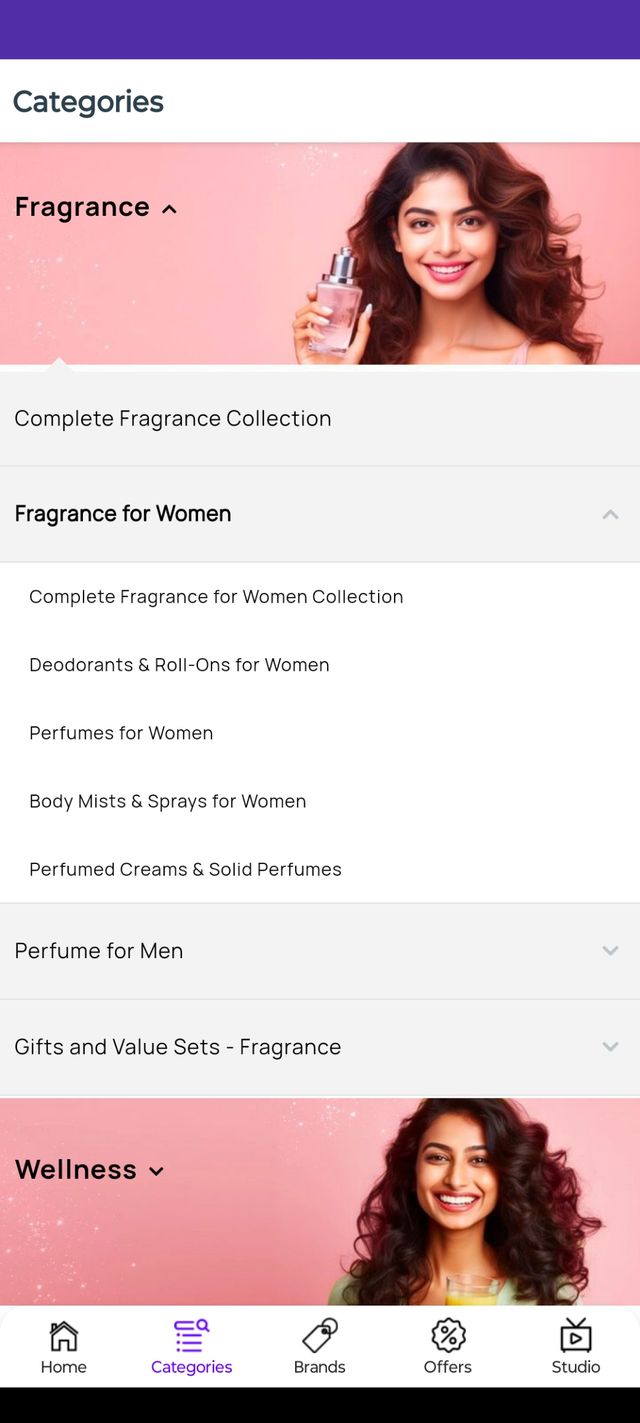This screenshot has height=1423, width=640.
Task: Open Complete Fragrance Collection
Action: click(x=320, y=418)
